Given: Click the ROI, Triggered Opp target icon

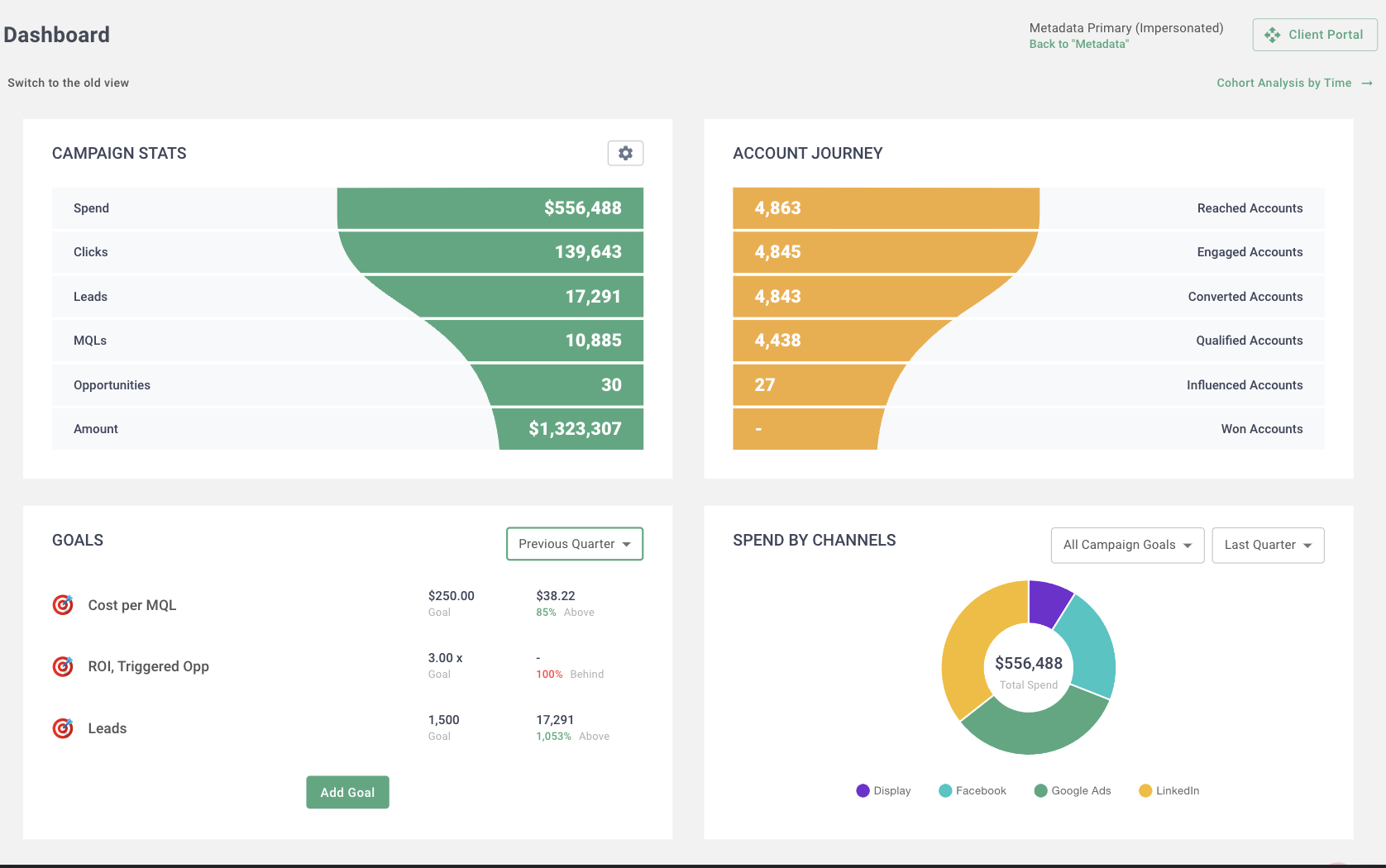Looking at the screenshot, I should click(x=63, y=666).
